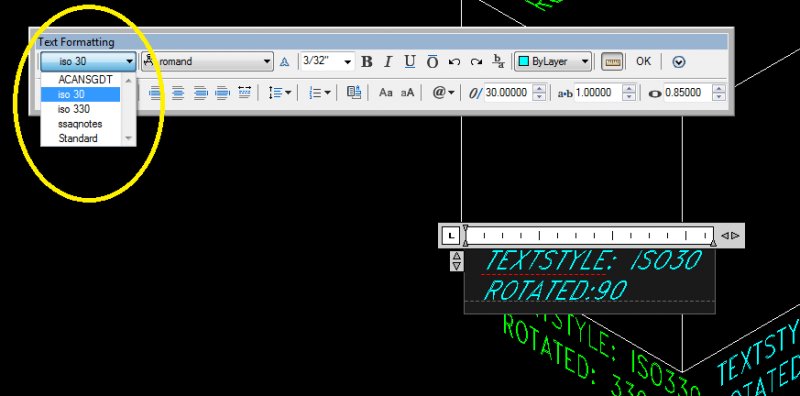Viewport: 800px width, 396px height.
Task: Click the Stack fraction icon
Action: coord(498,61)
